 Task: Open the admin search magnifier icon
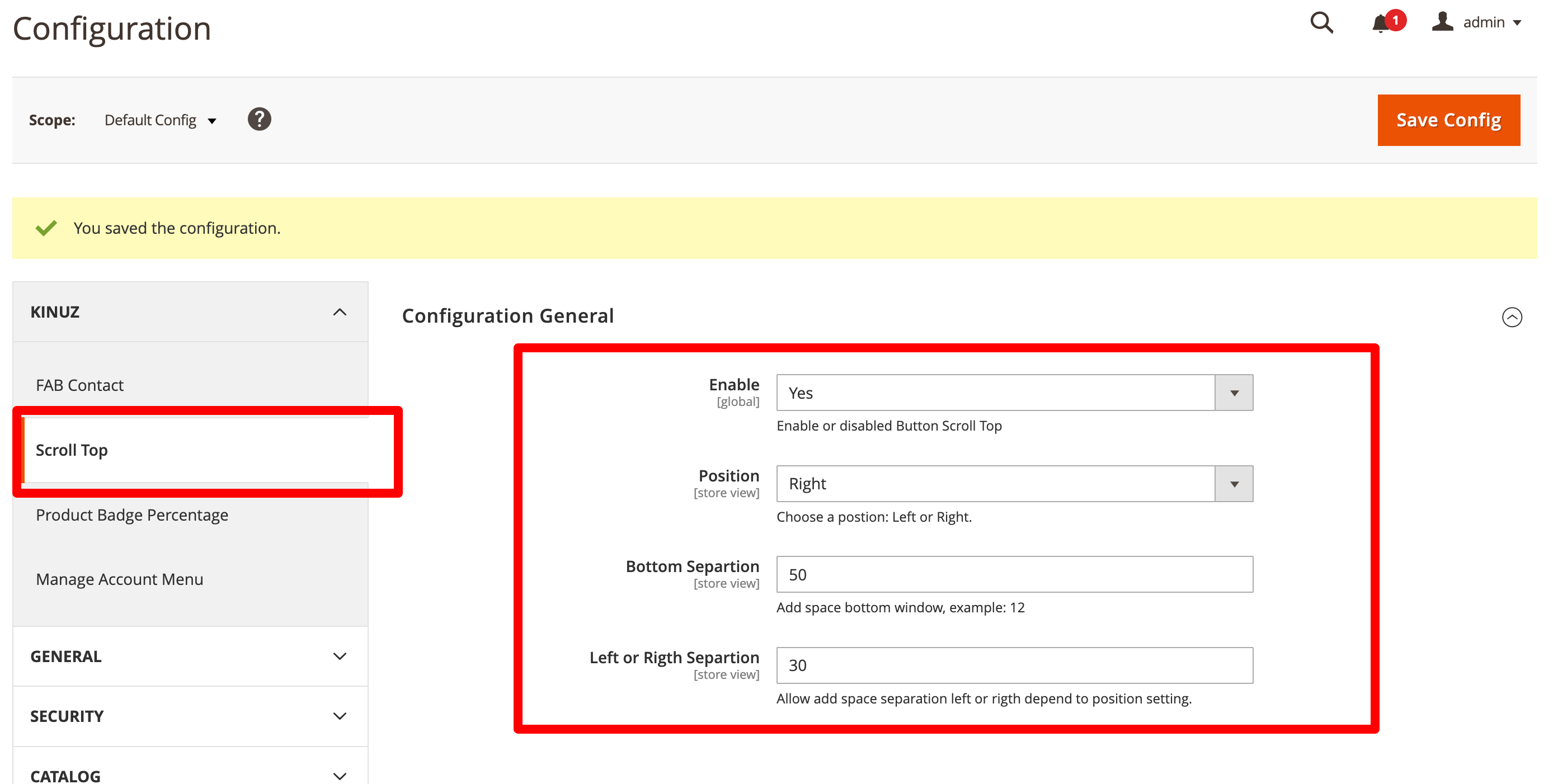(x=1321, y=23)
